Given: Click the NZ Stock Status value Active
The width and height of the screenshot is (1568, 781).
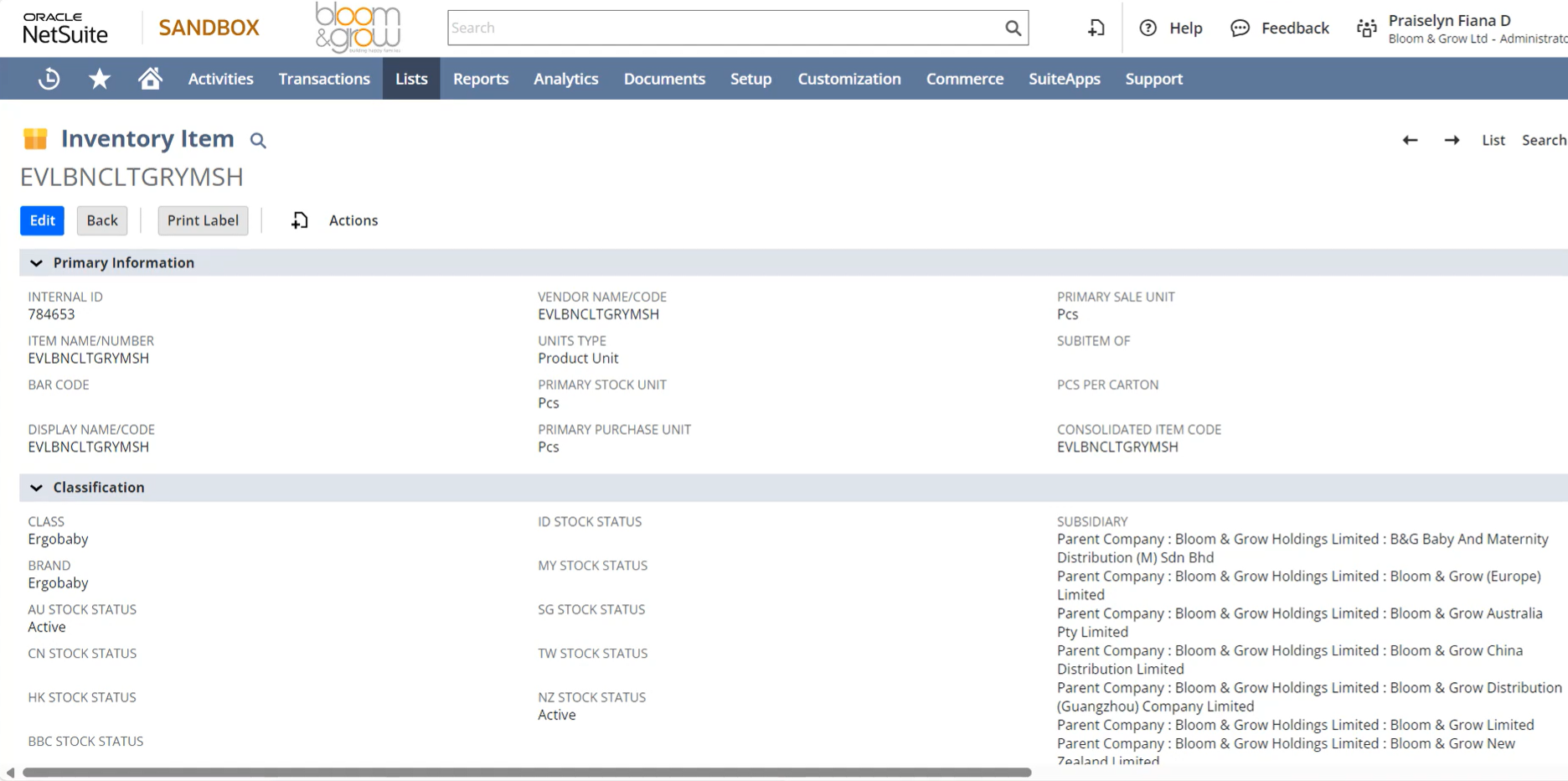Looking at the screenshot, I should click(x=557, y=715).
